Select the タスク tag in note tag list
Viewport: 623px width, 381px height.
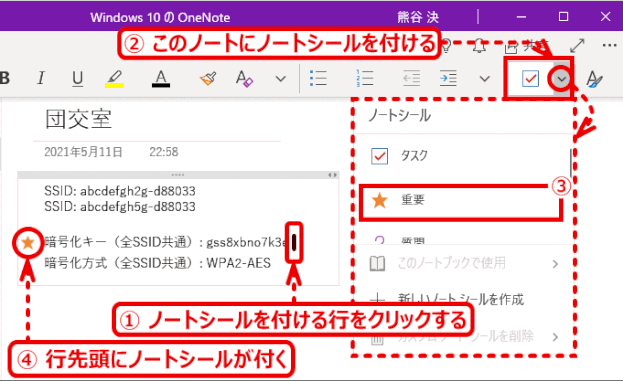pyautogui.click(x=463, y=156)
